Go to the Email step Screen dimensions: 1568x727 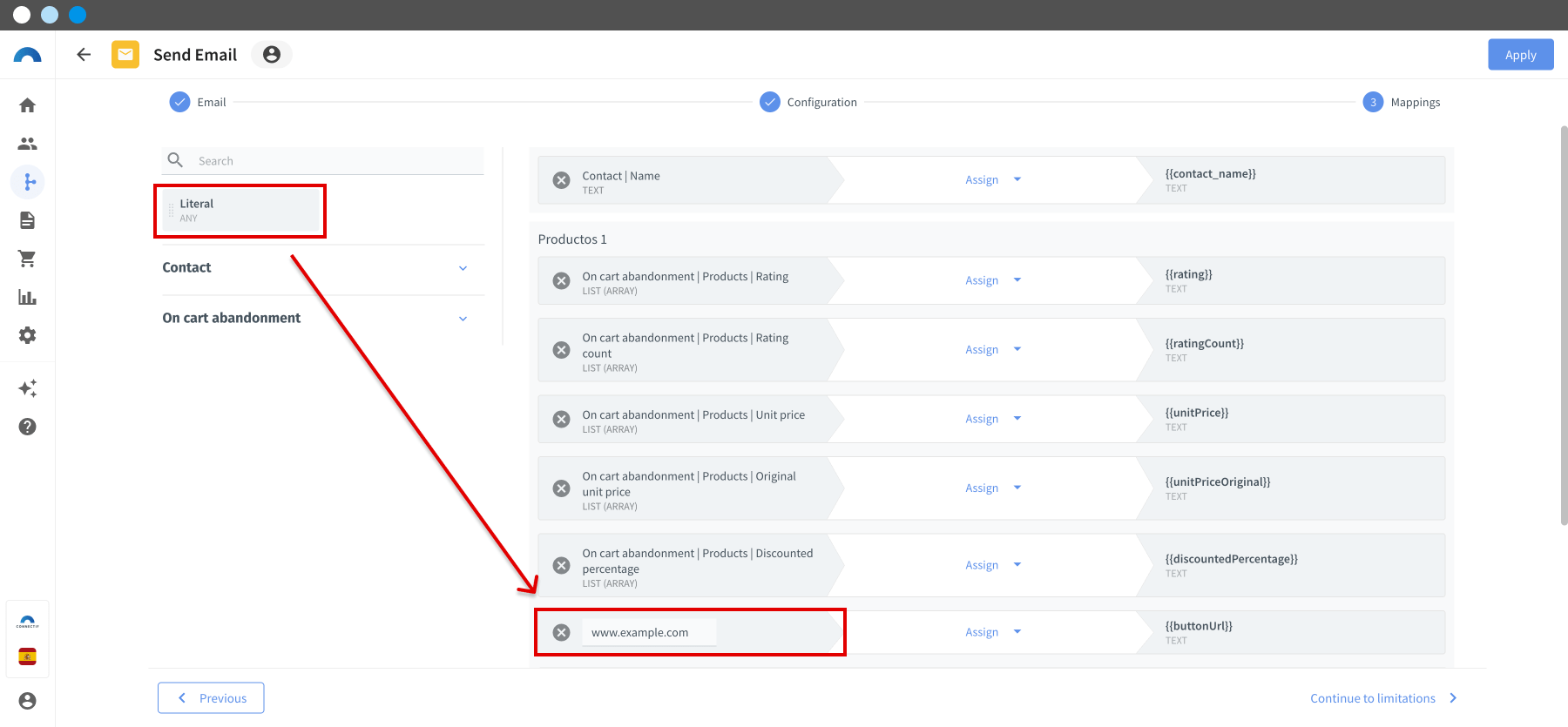tap(198, 102)
